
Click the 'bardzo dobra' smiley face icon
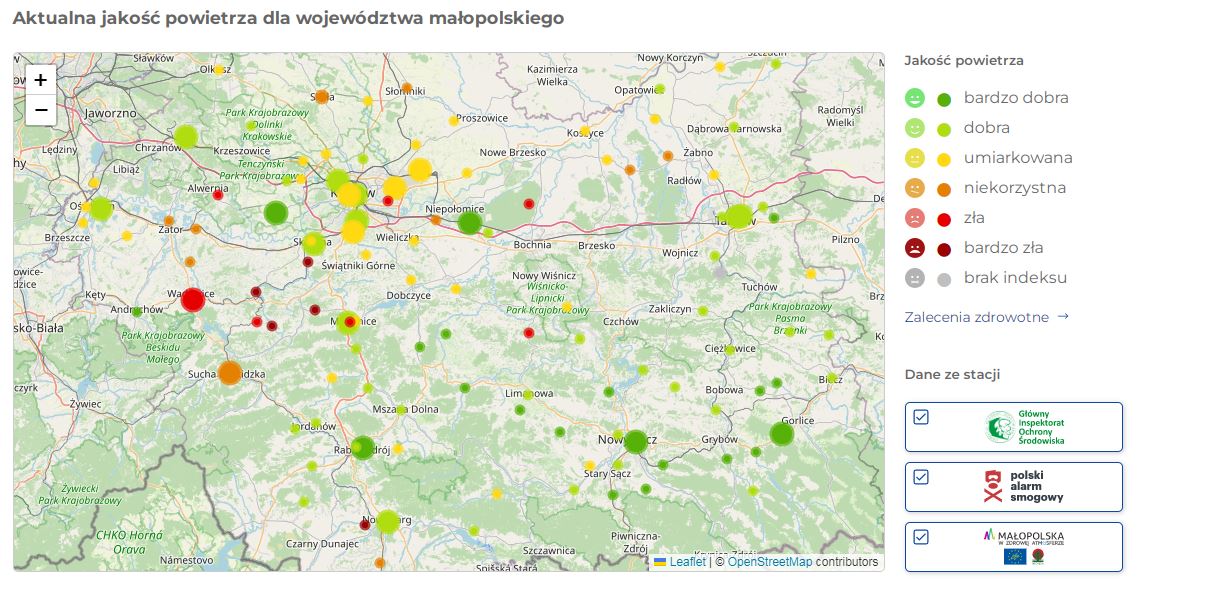pyautogui.click(x=915, y=98)
